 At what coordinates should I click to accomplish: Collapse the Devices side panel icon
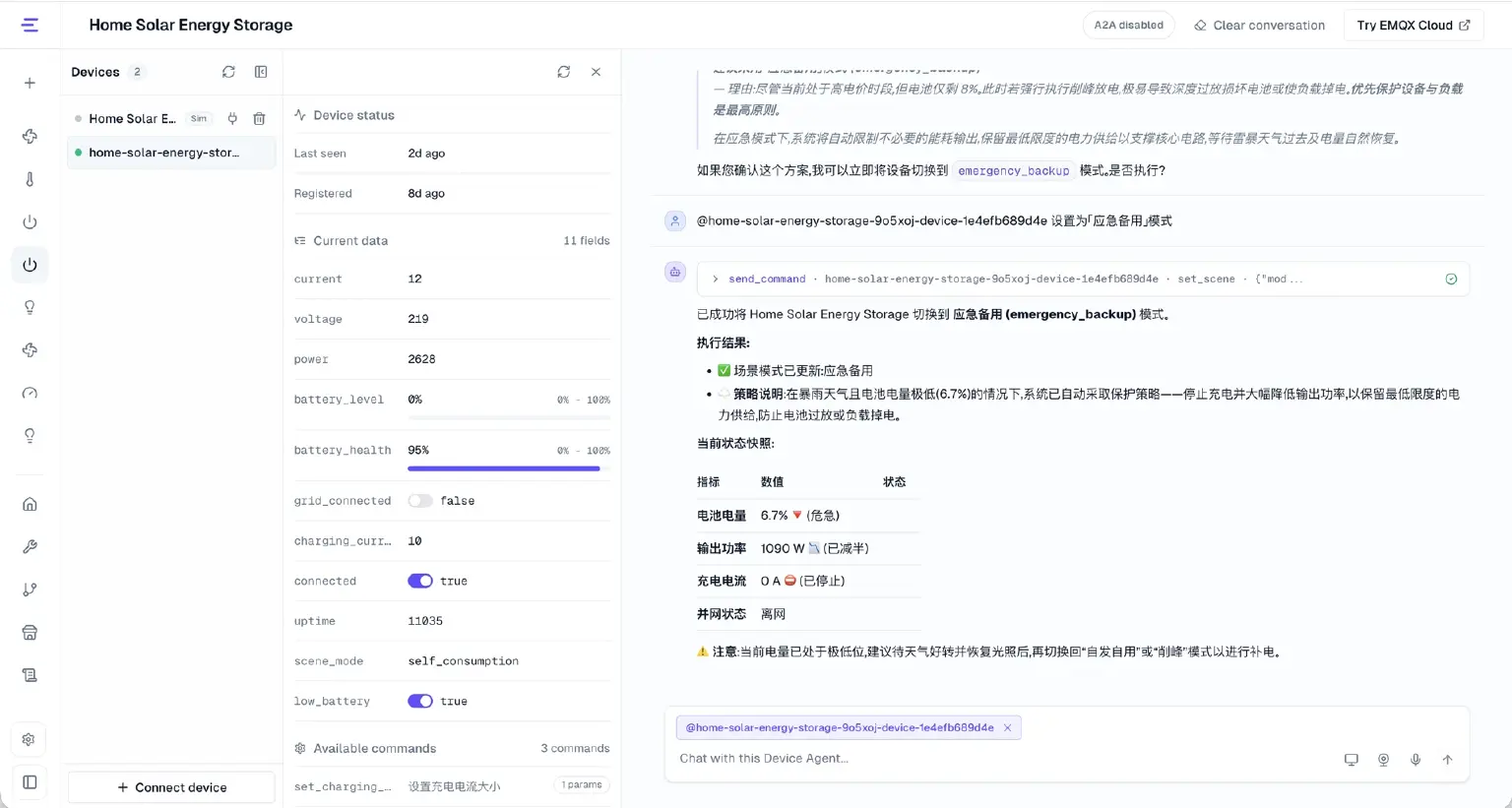[x=261, y=72]
